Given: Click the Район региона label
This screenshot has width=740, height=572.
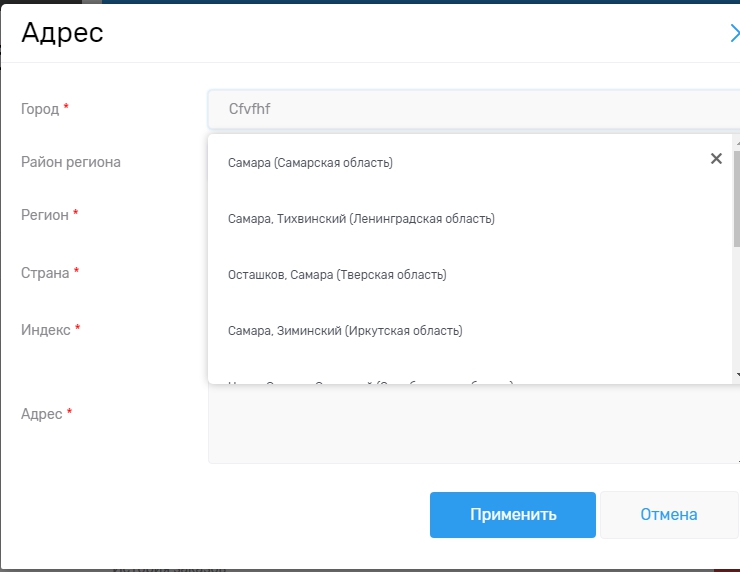Looking at the screenshot, I should coord(71,161).
